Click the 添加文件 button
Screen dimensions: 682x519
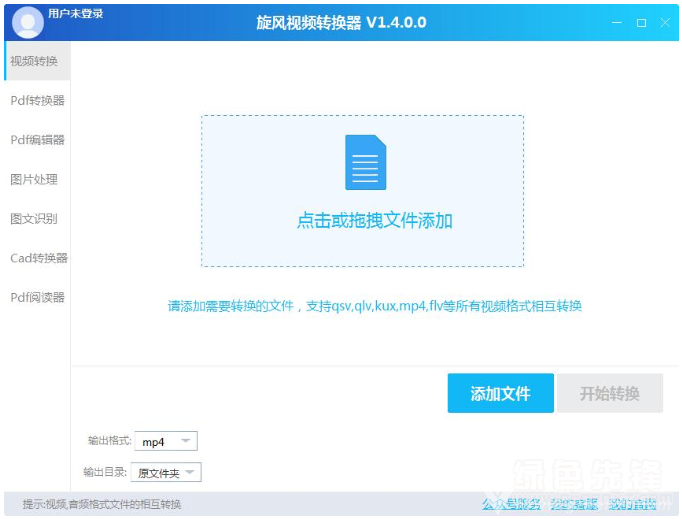point(501,393)
